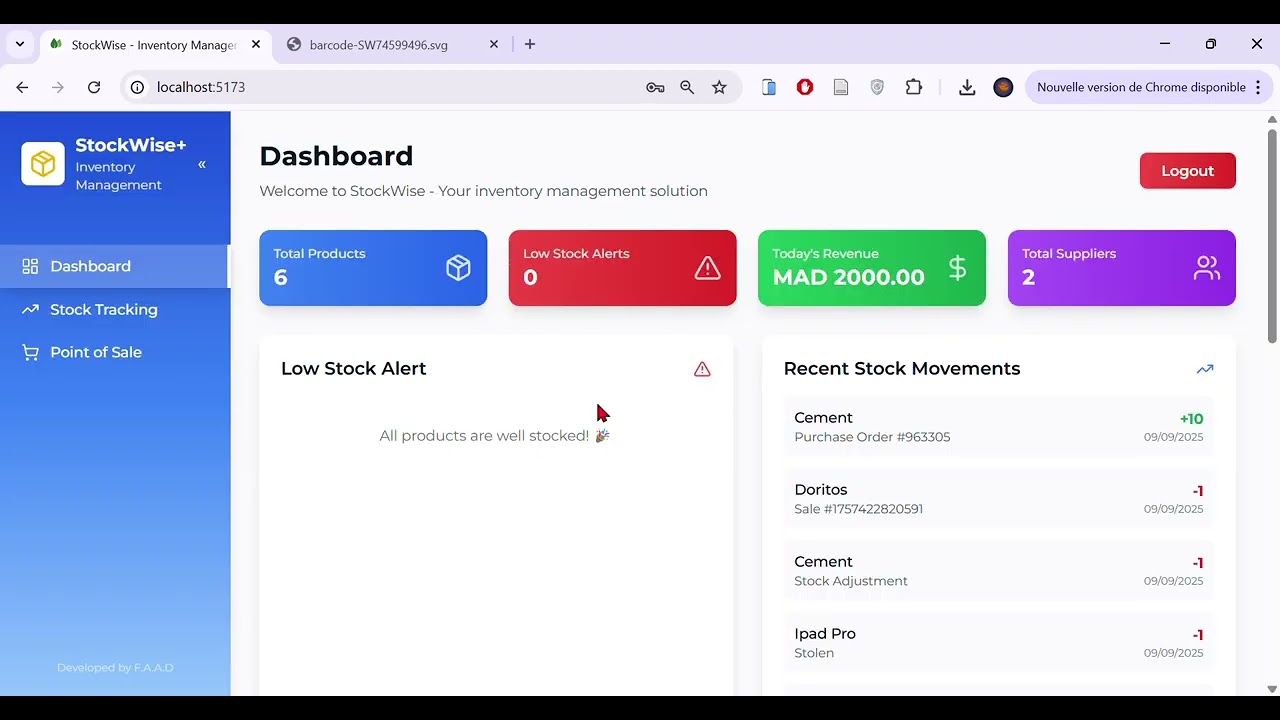
Task: Open a new browser tab
Action: [530, 45]
